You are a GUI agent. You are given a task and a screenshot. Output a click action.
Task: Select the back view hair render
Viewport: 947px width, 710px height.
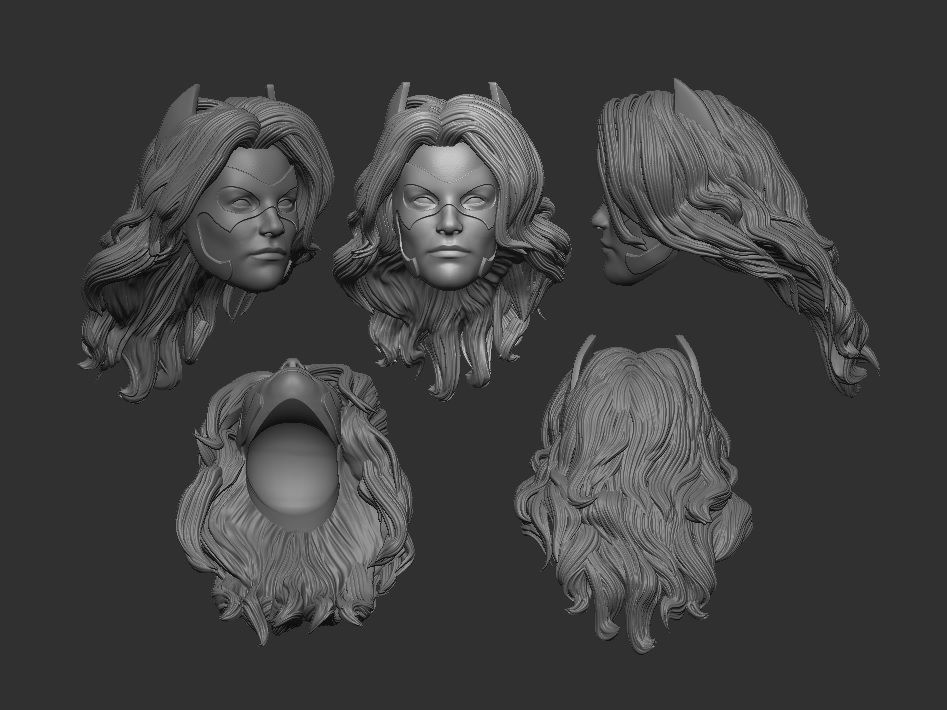click(634, 493)
